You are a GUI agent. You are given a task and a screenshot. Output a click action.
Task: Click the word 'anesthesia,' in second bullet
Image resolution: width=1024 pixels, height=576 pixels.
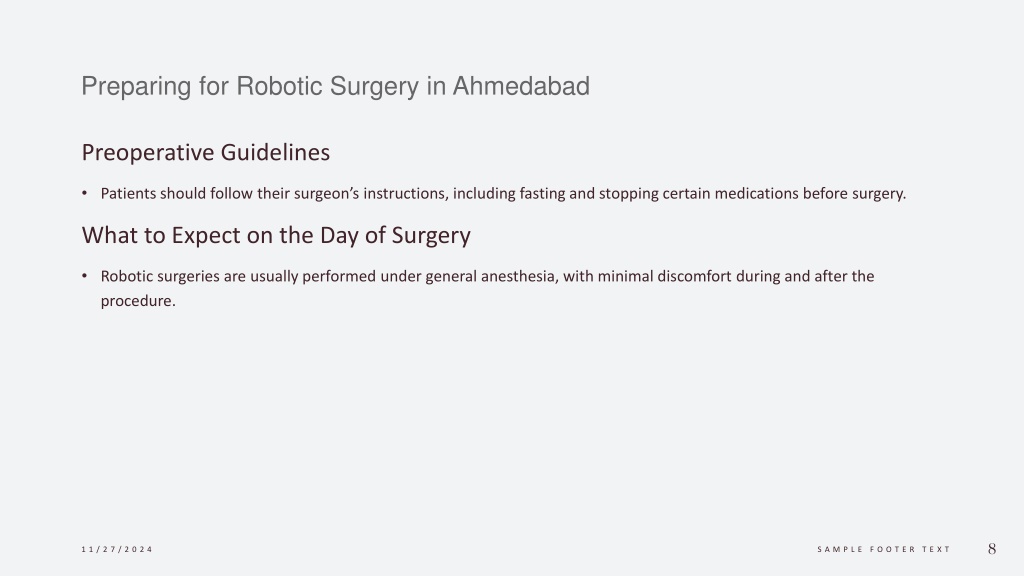click(519, 276)
